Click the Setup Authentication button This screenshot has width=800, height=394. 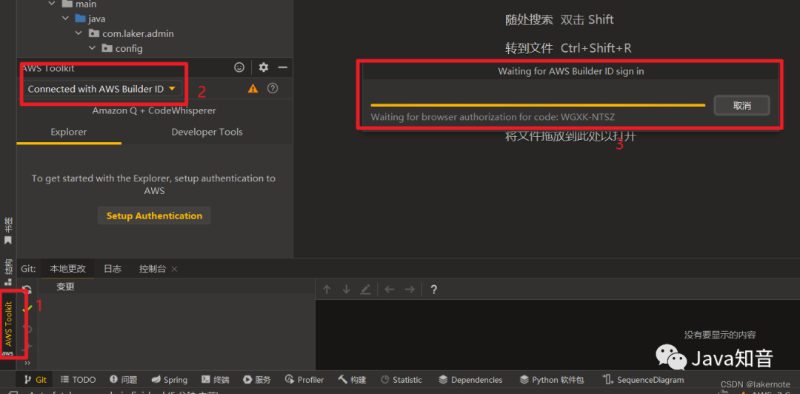(x=154, y=216)
